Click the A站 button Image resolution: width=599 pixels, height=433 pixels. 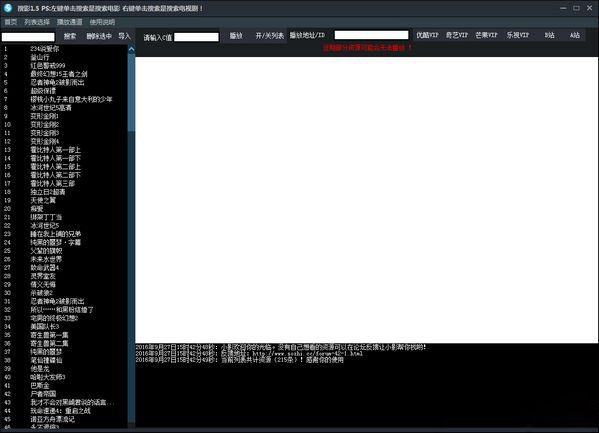(575, 35)
